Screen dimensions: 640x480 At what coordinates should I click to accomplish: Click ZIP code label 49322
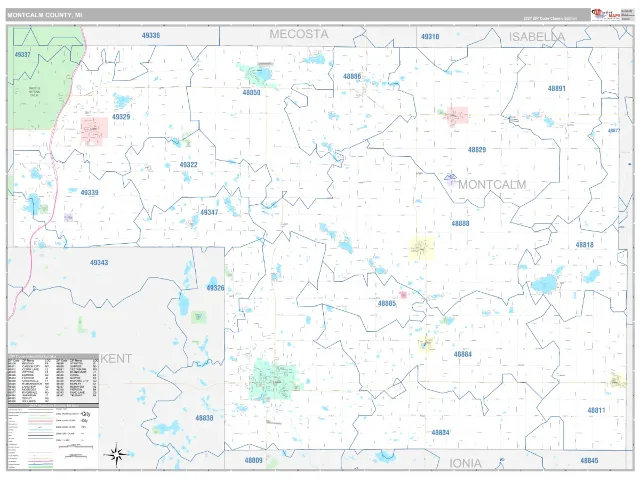point(189,165)
